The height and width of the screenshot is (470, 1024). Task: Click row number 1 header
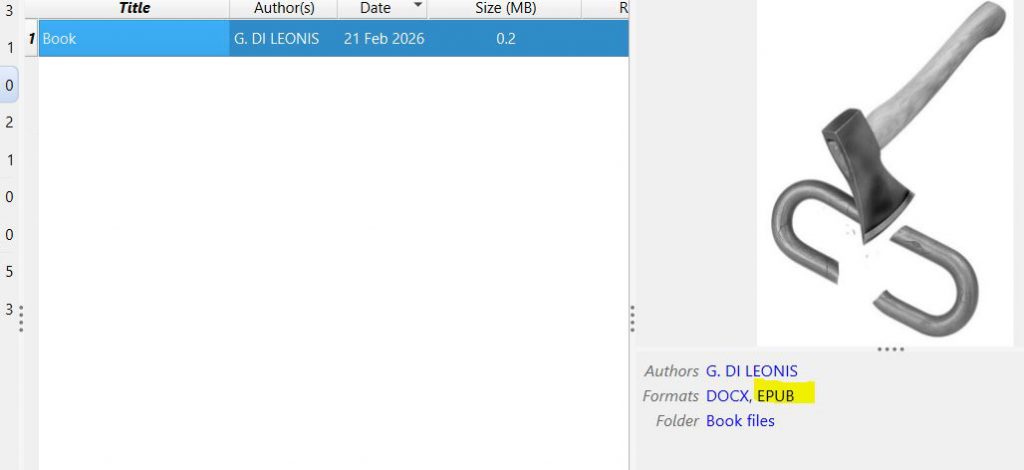[31, 39]
